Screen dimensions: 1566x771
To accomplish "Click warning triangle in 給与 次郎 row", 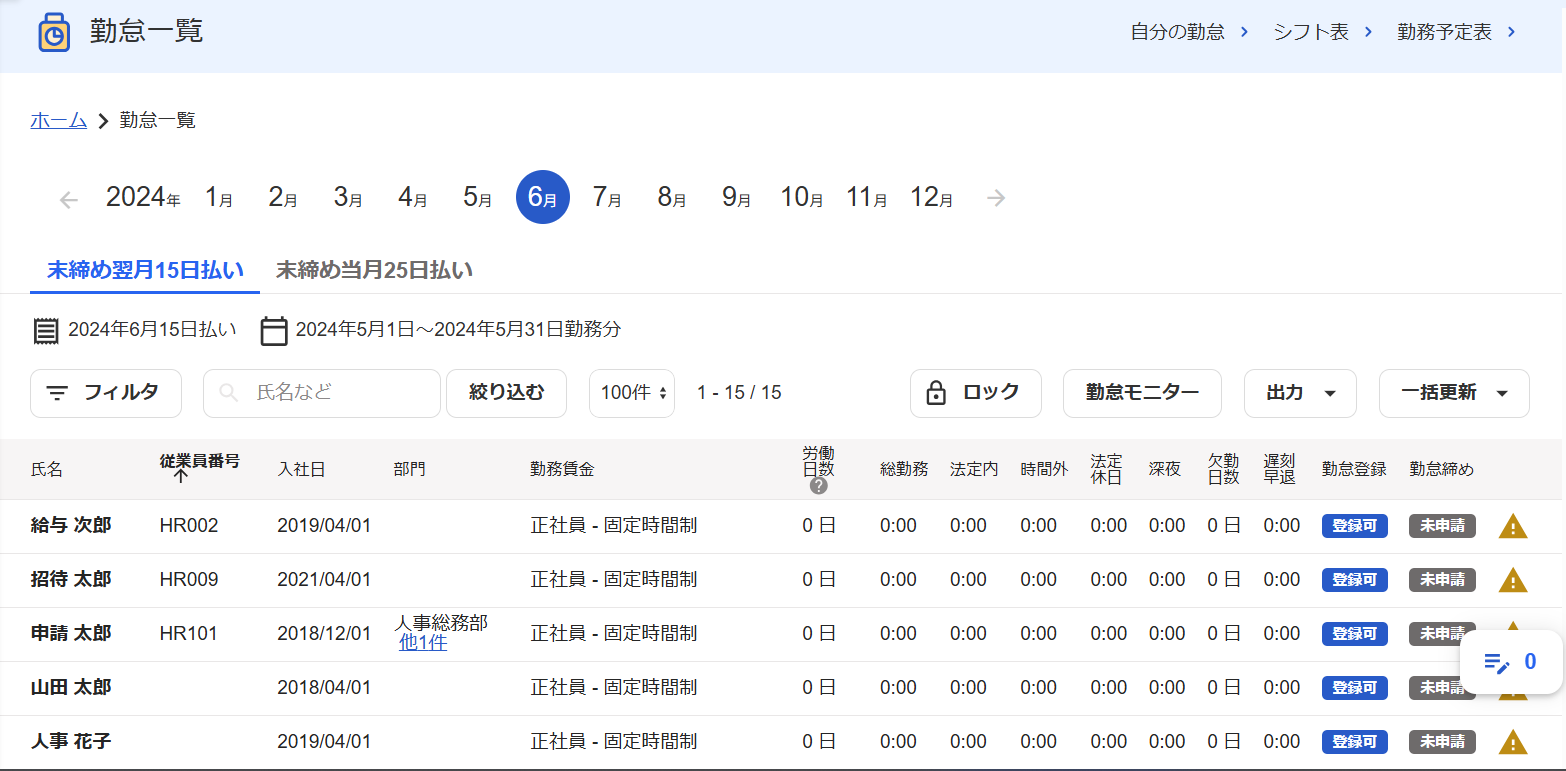I will pyautogui.click(x=1513, y=526).
